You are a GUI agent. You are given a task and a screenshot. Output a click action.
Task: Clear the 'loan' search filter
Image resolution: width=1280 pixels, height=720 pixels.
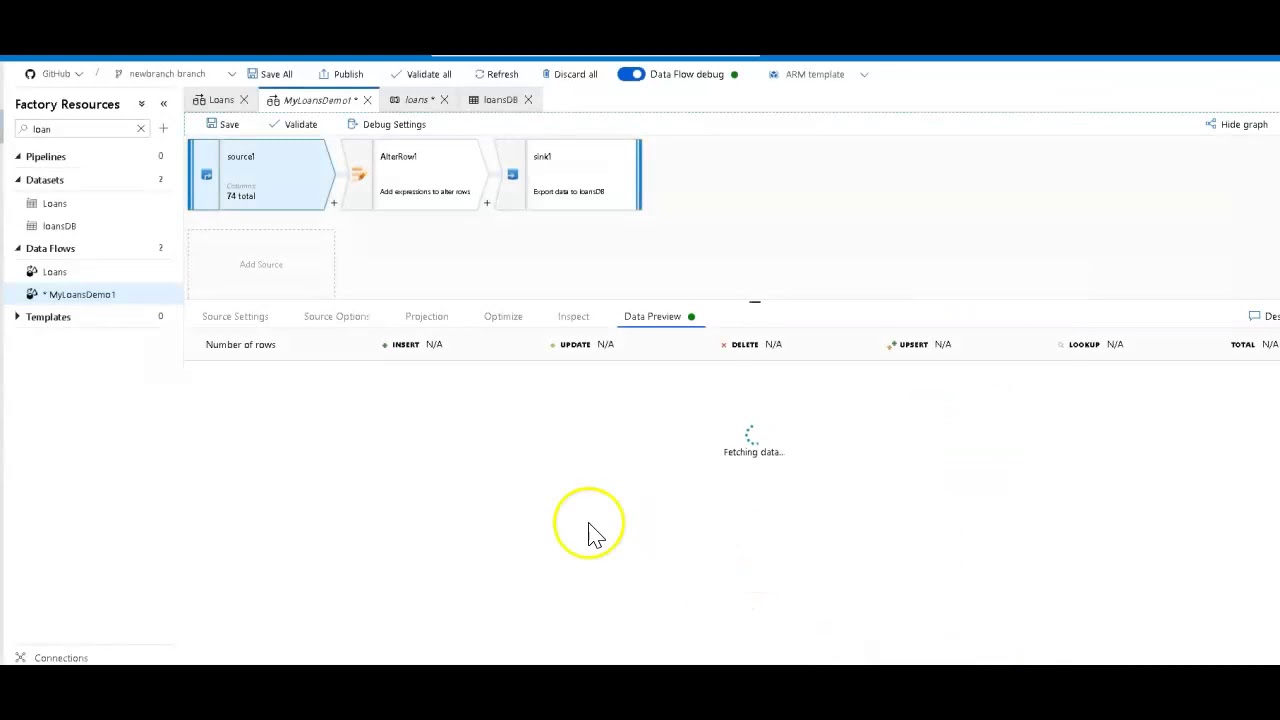click(140, 129)
